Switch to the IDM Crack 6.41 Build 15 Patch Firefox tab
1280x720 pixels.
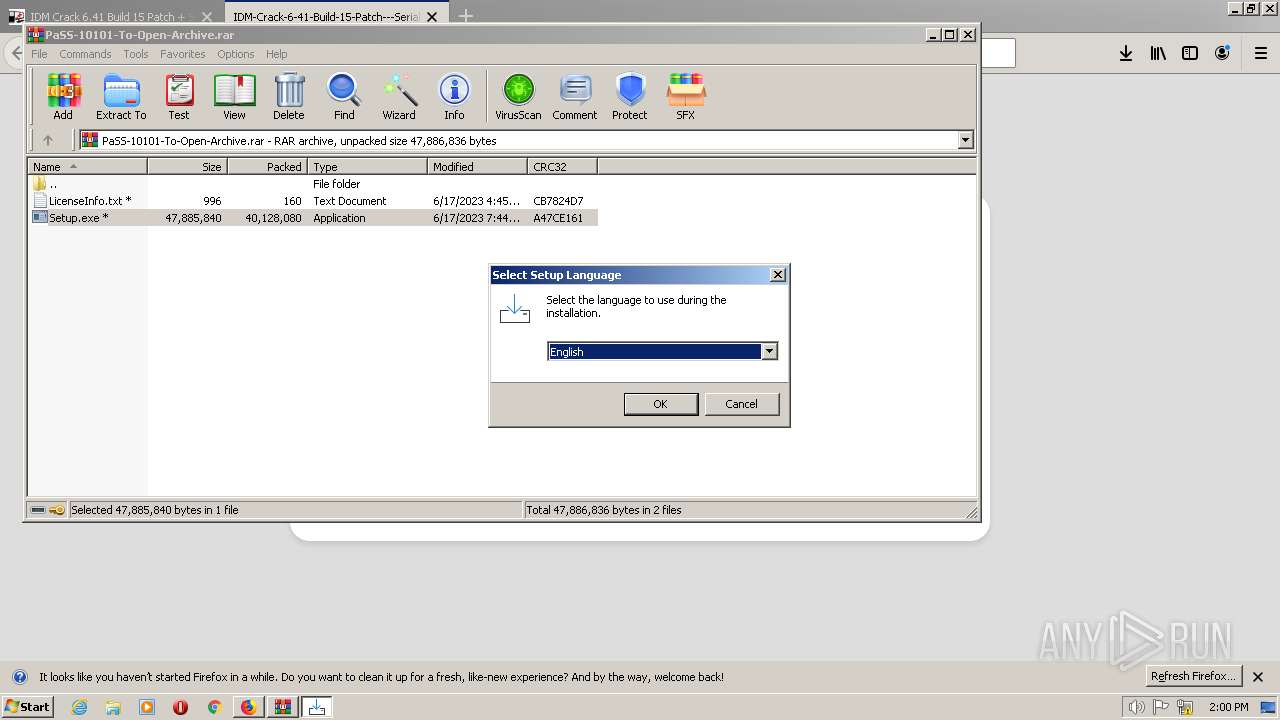[x=110, y=17]
